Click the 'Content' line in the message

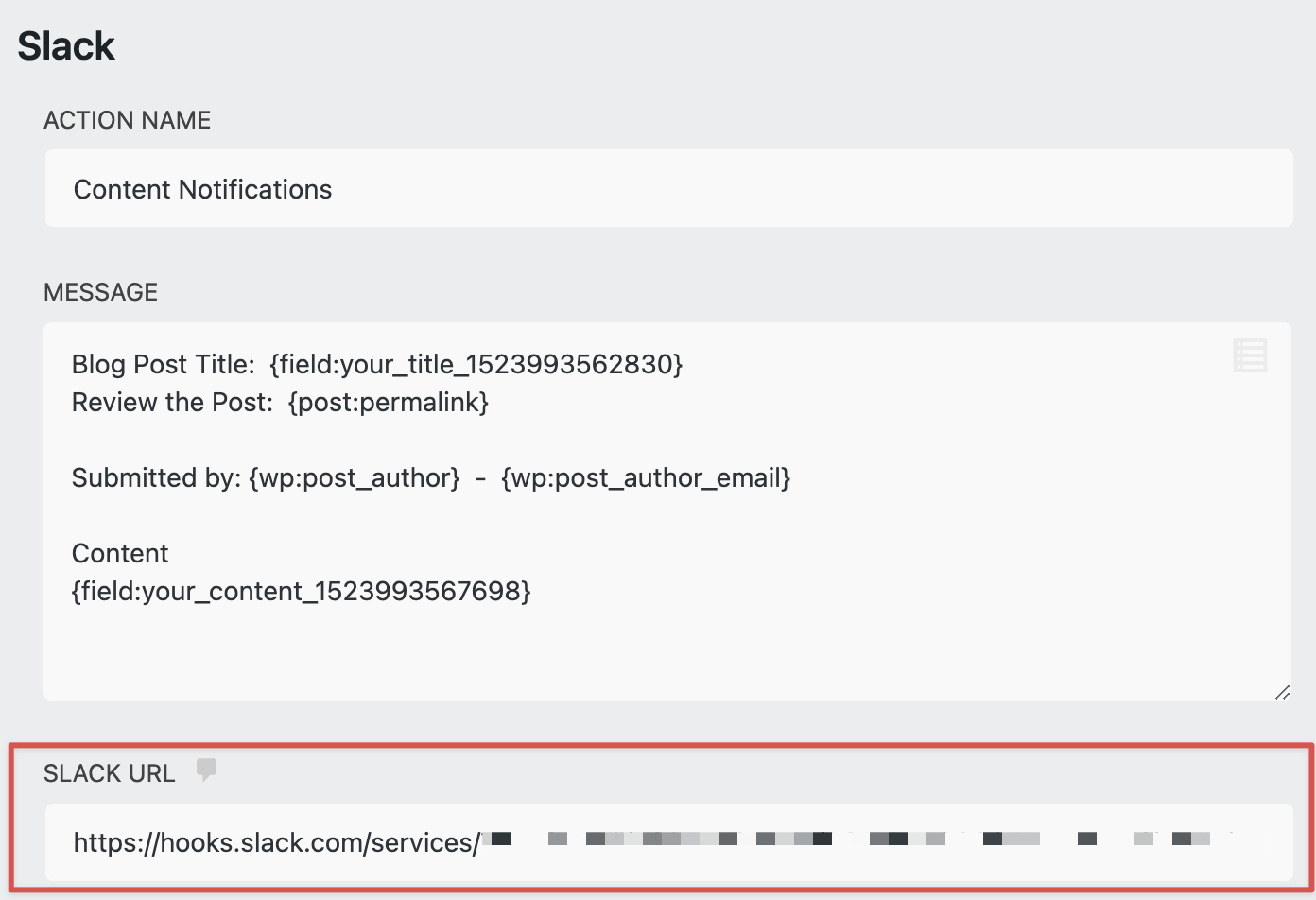point(120,553)
